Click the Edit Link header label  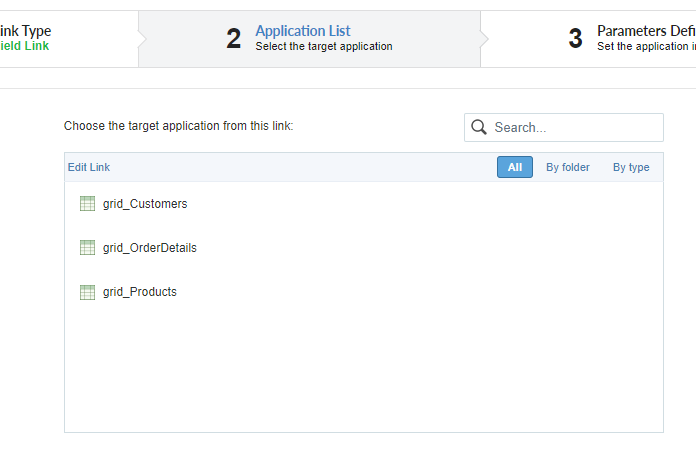click(89, 167)
